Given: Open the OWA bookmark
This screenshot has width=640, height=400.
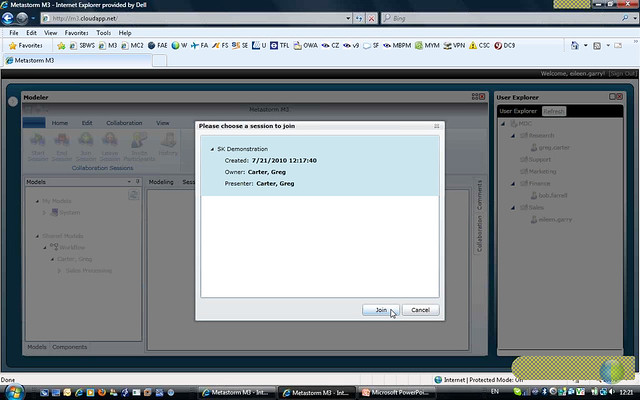Looking at the screenshot, I should (305, 45).
